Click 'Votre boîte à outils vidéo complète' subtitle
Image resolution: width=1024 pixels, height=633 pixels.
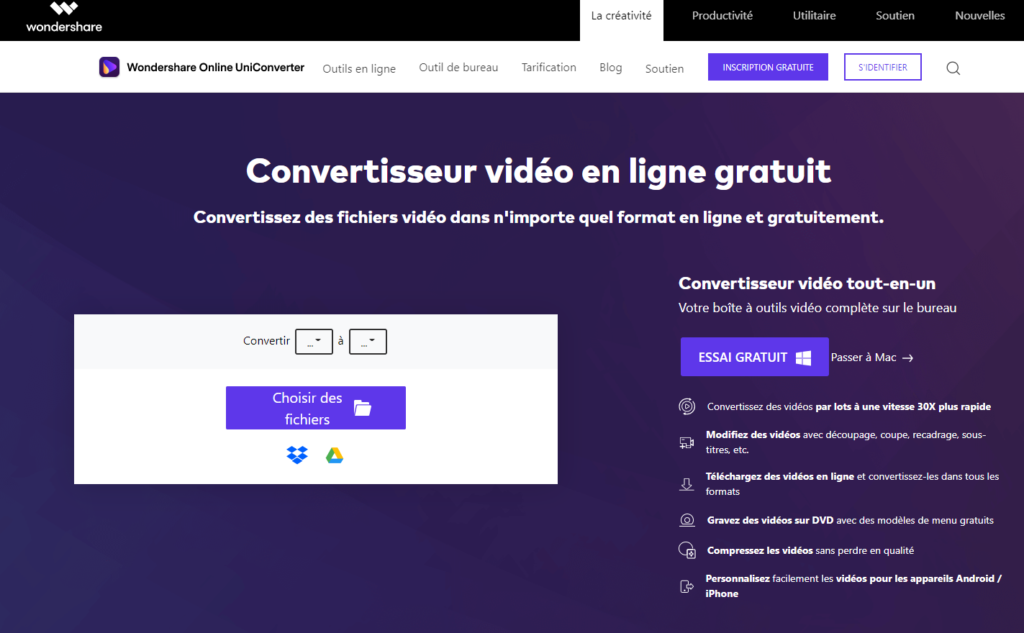point(817,308)
